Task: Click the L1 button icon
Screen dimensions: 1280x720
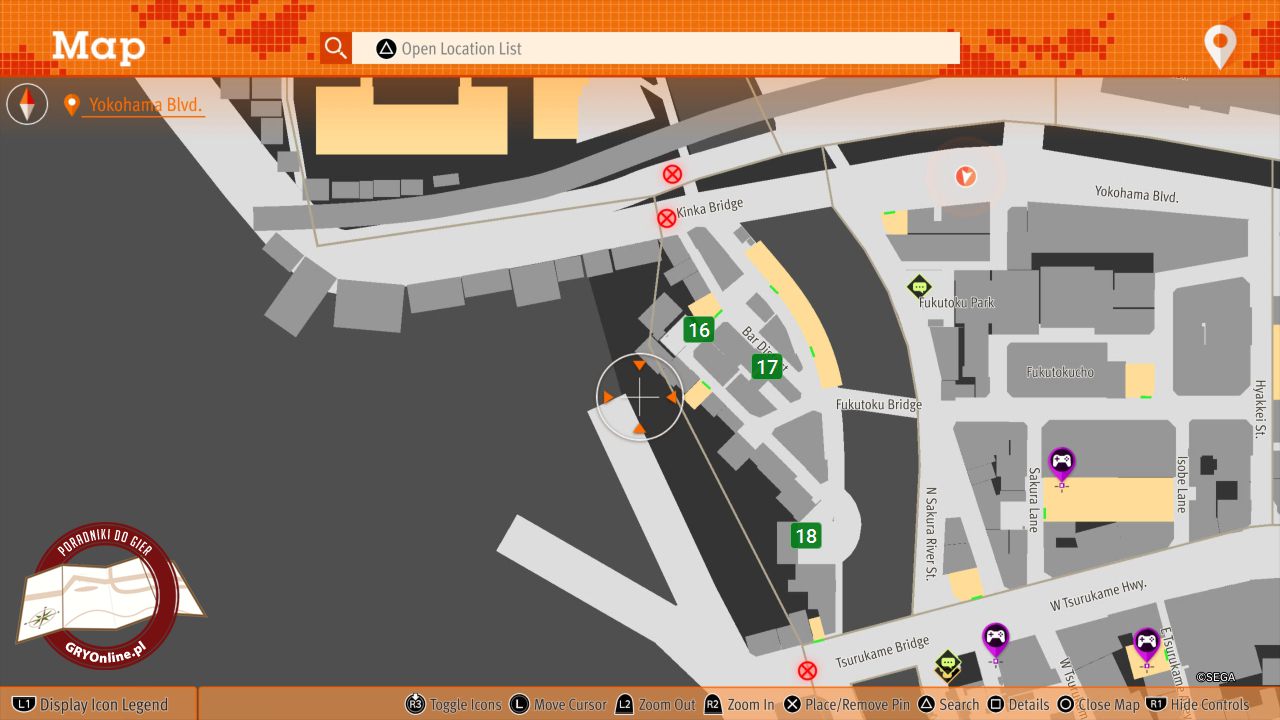Action: (24, 704)
